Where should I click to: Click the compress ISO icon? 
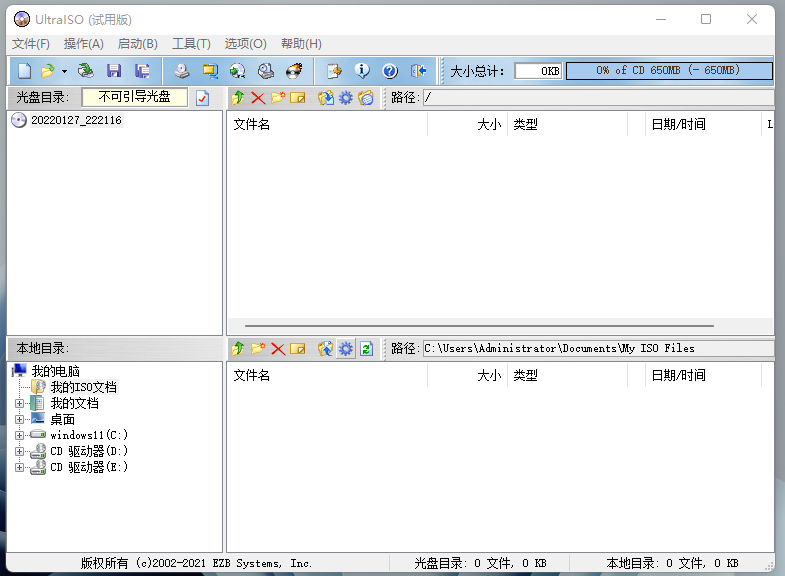[x=210, y=71]
